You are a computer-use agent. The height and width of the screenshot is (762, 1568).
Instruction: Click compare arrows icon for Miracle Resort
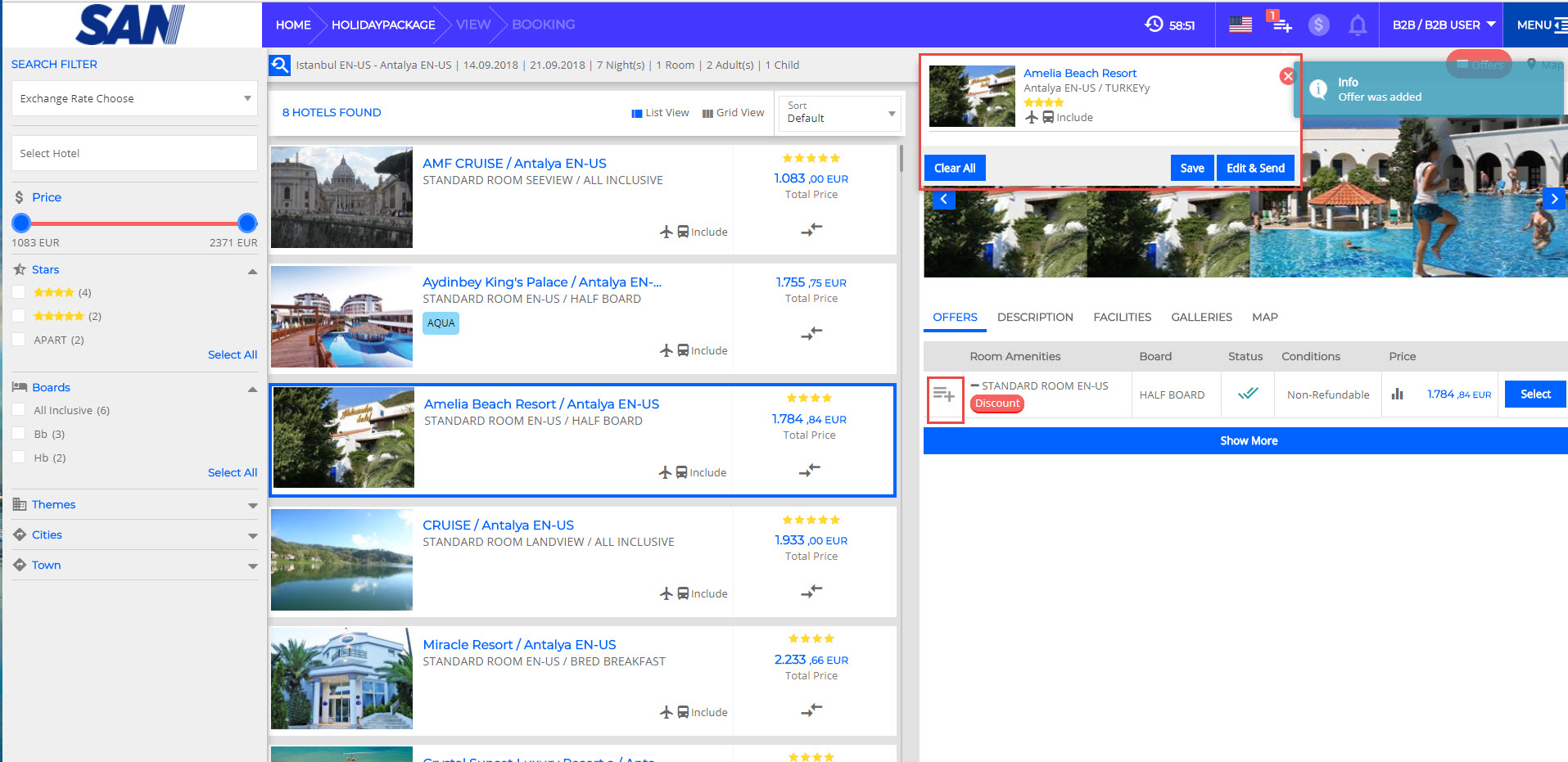[811, 710]
